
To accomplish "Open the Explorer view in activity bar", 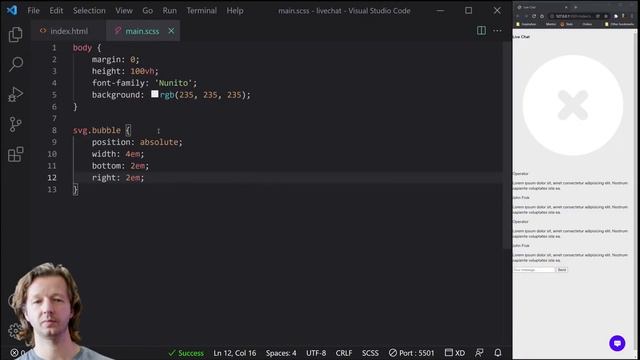I will (x=16, y=35).
